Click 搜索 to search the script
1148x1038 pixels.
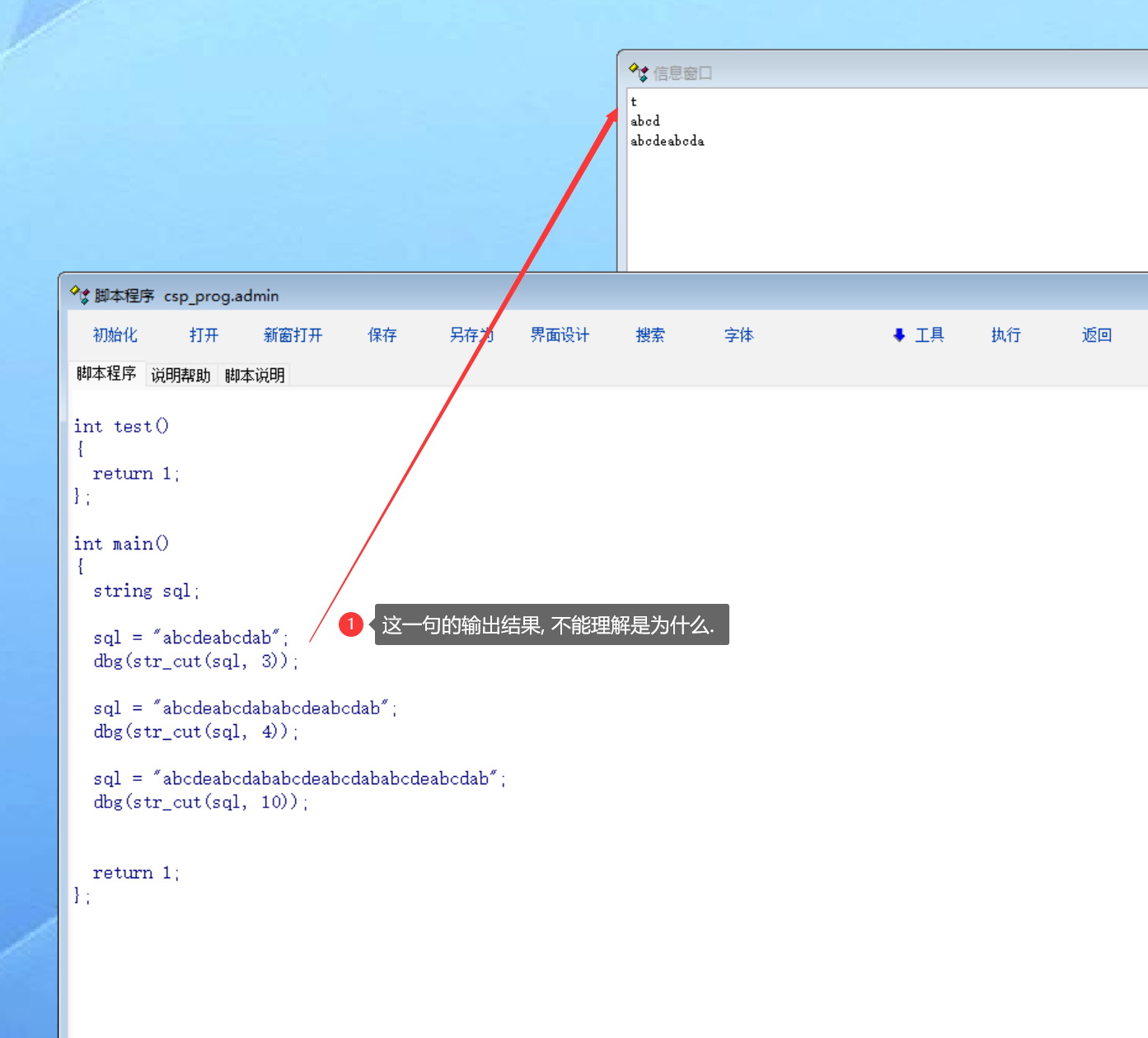pos(650,335)
